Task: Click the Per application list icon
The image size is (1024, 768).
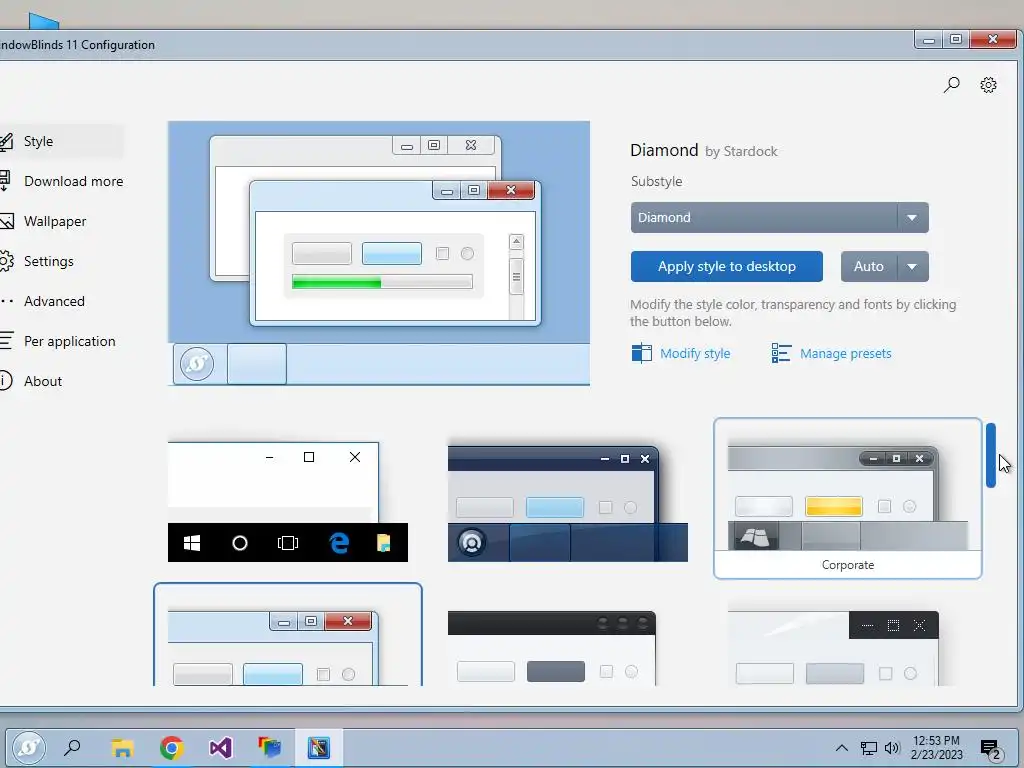Action: pyautogui.click(x=6, y=341)
